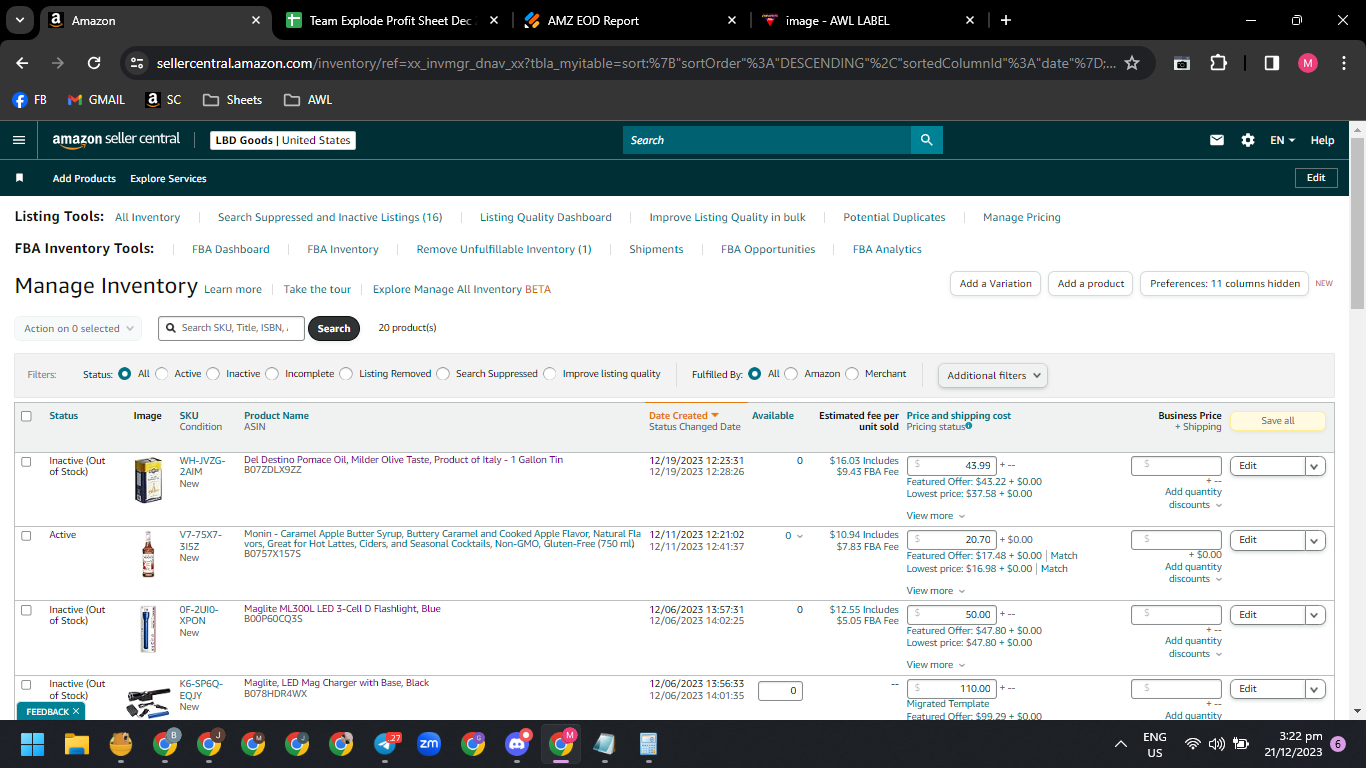Open a new browser tab

tap(1006, 20)
